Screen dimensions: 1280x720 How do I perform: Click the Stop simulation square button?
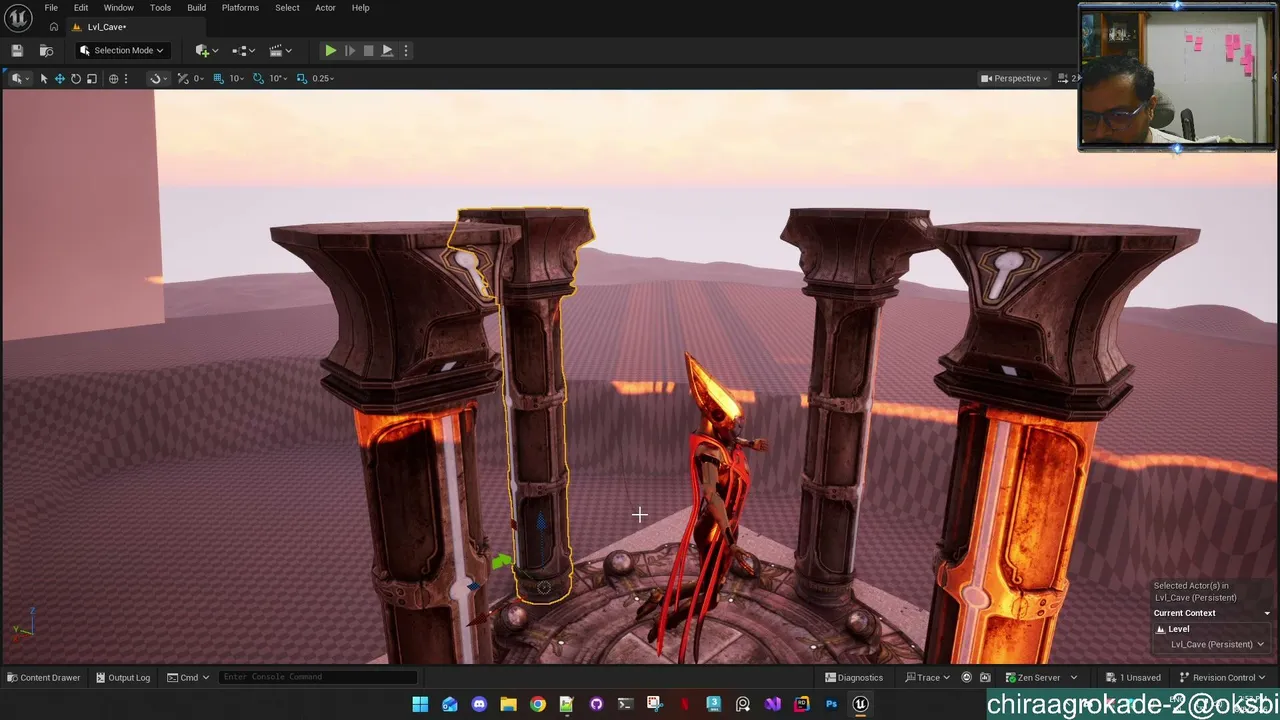[368, 50]
